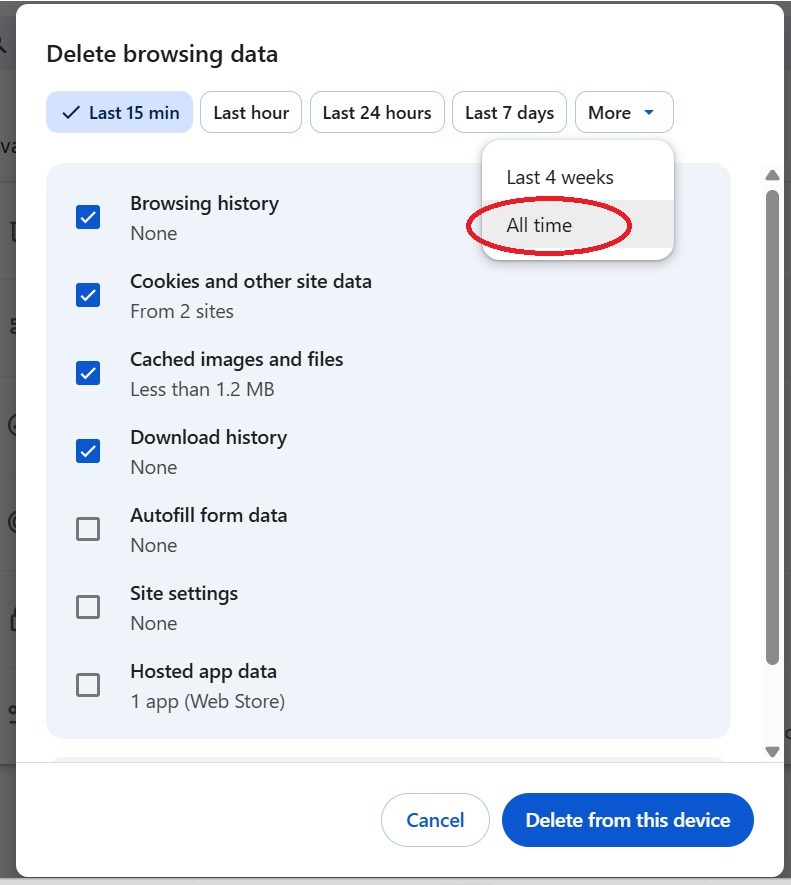Disable Download history deletion
This screenshot has width=791, height=885.
coord(89,450)
